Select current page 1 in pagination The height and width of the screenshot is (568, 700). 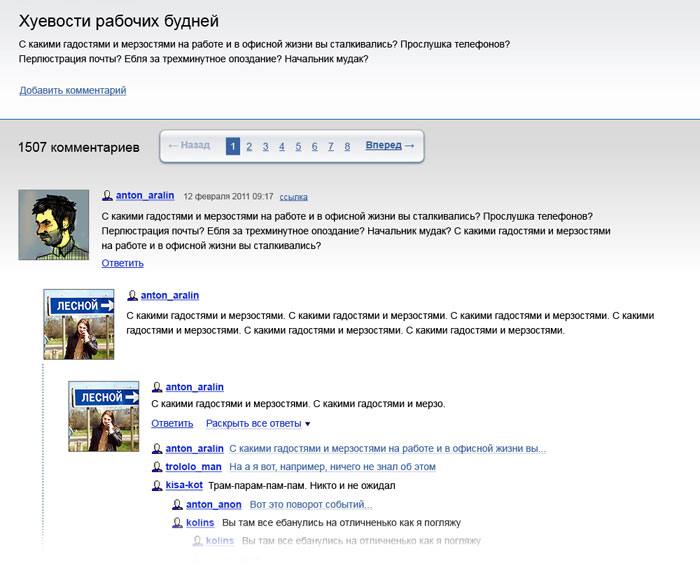point(233,146)
